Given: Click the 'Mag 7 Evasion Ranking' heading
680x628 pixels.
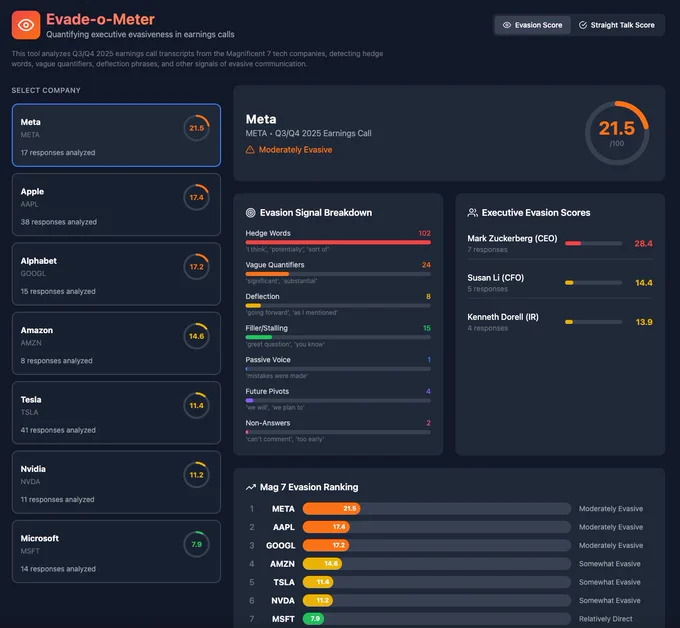Looking at the screenshot, I should pyautogui.click(x=309, y=487).
